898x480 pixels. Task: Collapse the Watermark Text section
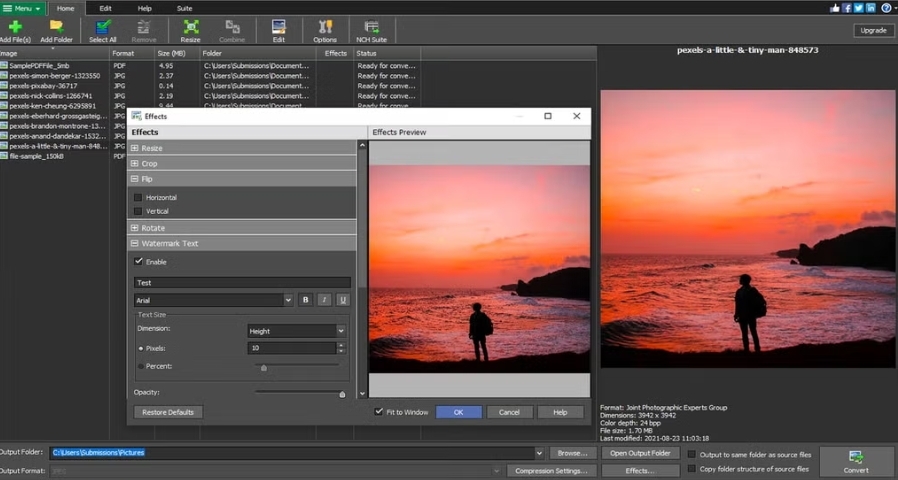135,243
